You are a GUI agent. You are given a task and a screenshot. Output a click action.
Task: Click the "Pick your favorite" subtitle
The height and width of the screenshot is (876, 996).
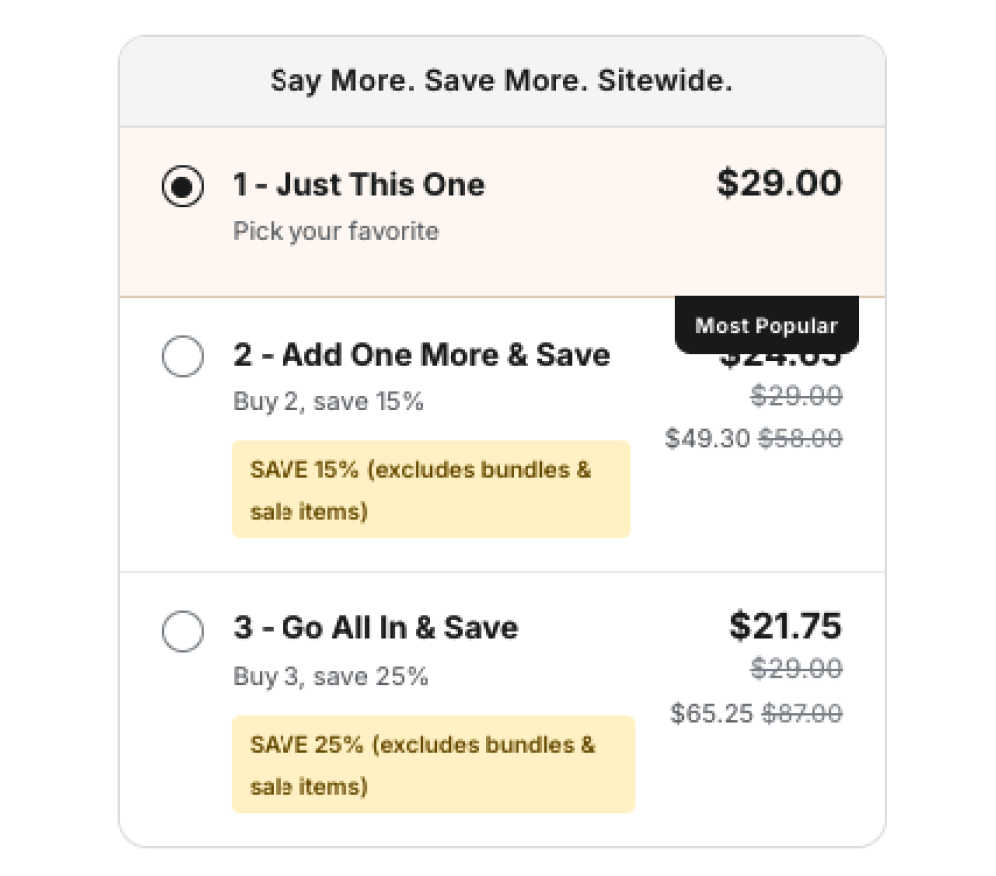pyautogui.click(x=336, y=232)
